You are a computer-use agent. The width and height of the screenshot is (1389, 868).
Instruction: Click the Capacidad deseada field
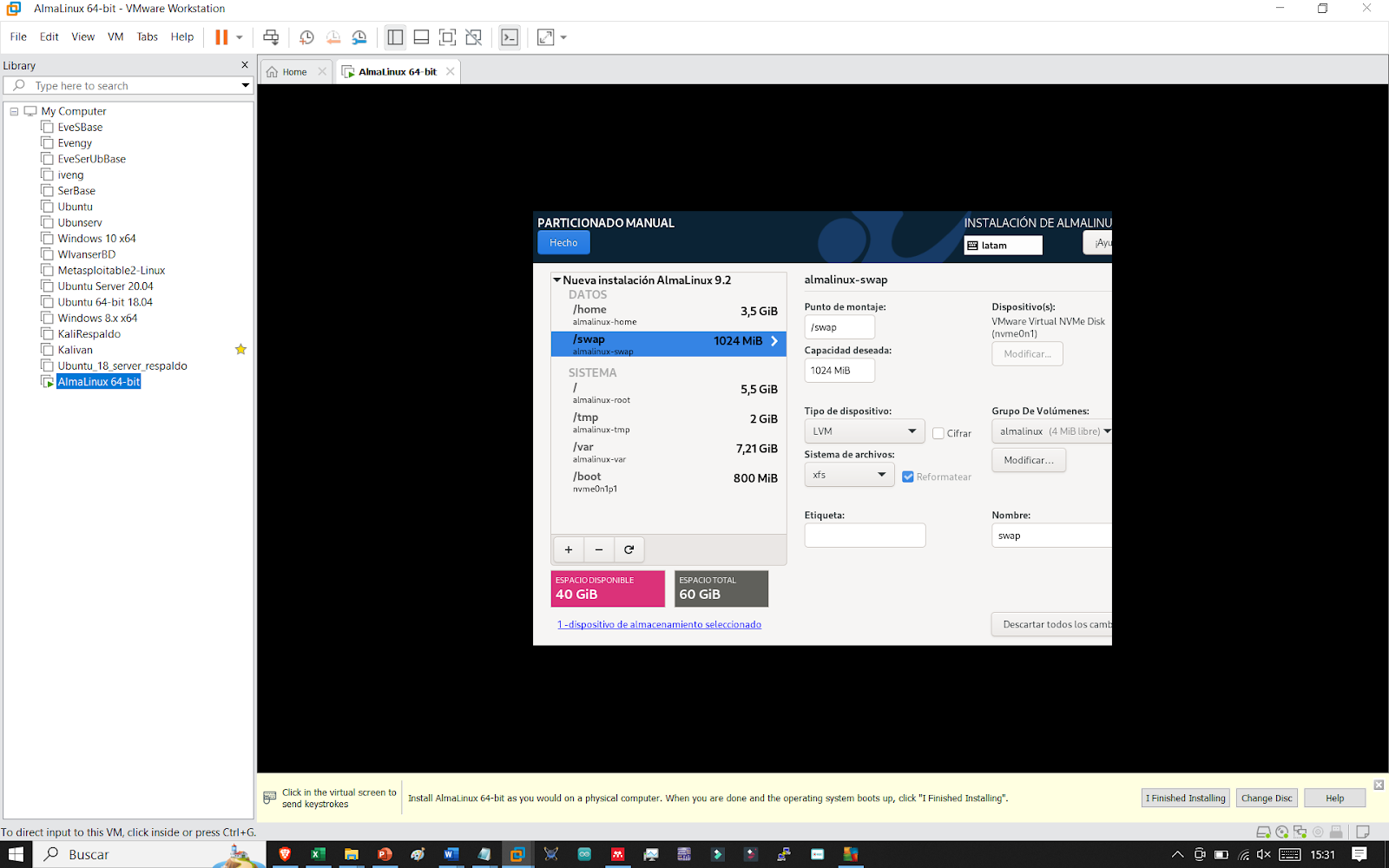tap(839, 371)
